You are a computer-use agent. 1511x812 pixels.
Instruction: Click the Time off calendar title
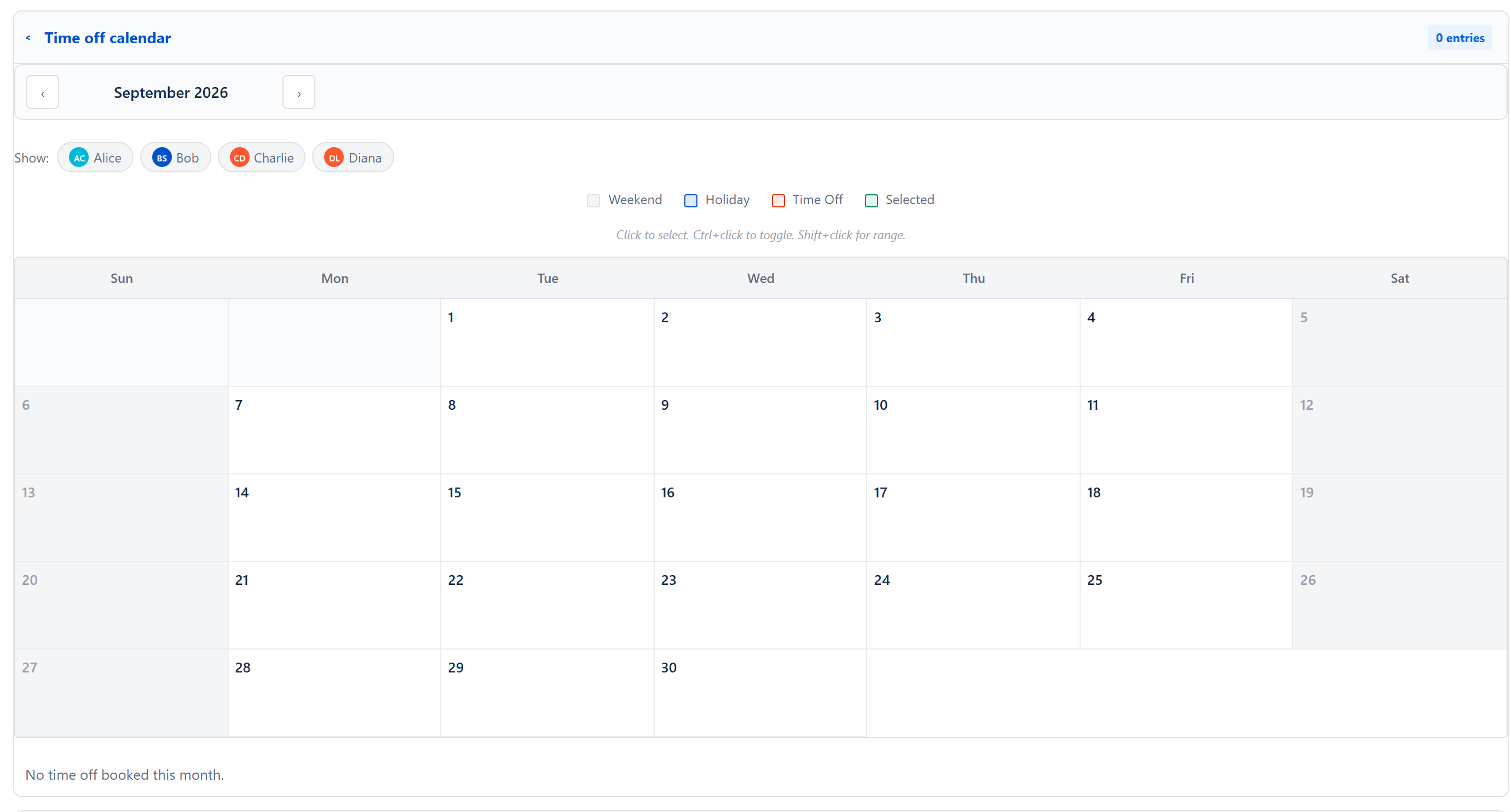[x=107, y=38]
